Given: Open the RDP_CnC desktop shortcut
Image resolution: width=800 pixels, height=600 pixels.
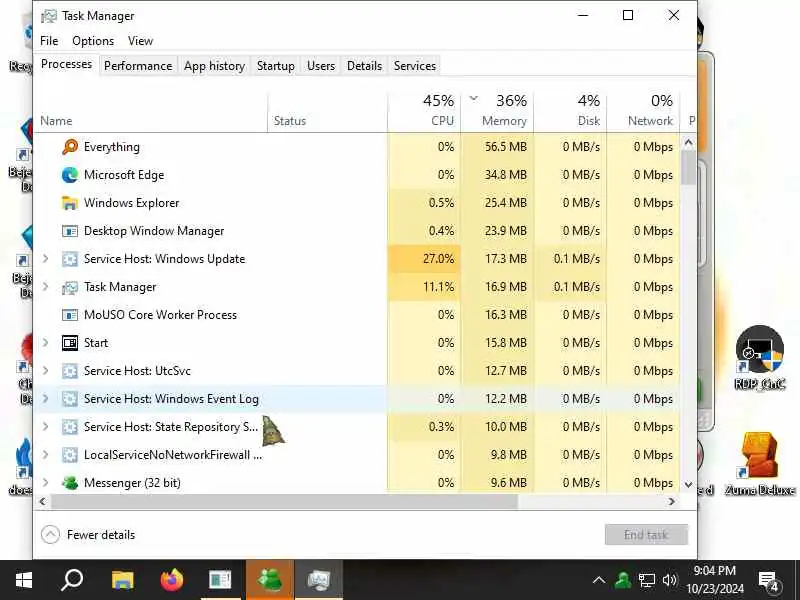Looking at the screenshot, I should pyautogui.click(x=760, y=358).
